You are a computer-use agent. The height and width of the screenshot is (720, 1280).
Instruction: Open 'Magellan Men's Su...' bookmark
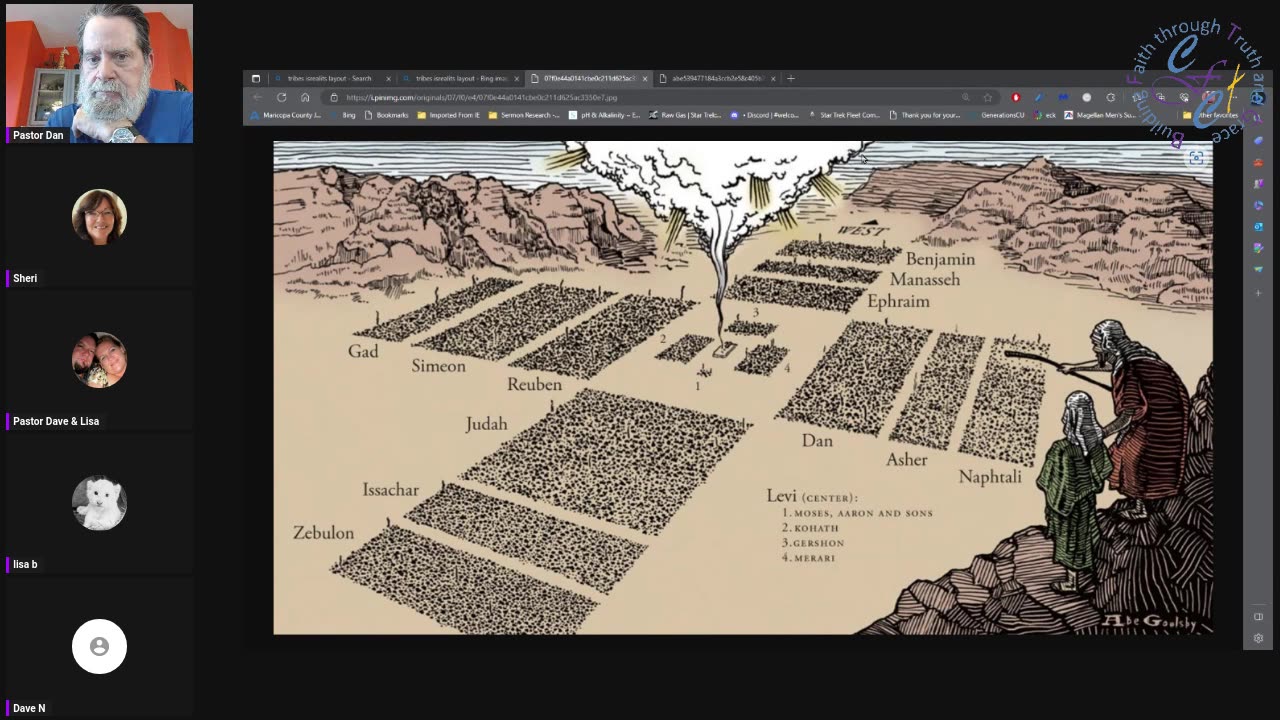[1100, 115]
